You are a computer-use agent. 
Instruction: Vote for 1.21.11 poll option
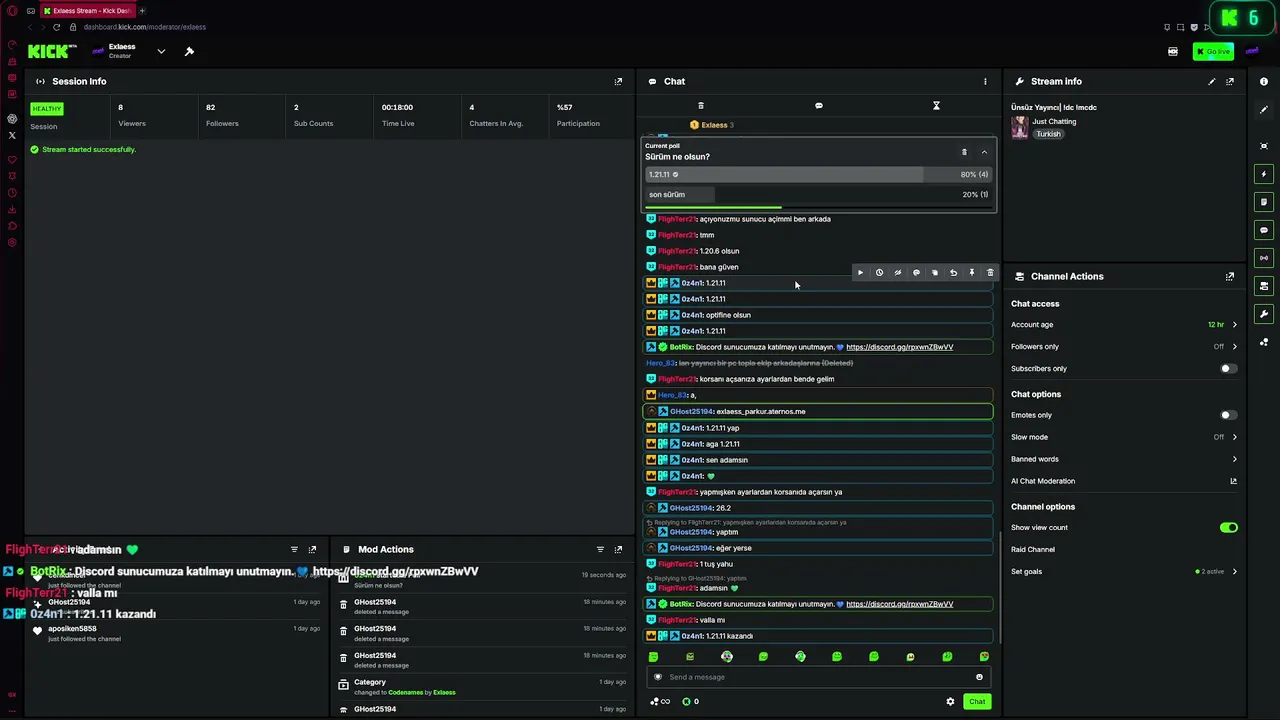(x=818, y=175)
